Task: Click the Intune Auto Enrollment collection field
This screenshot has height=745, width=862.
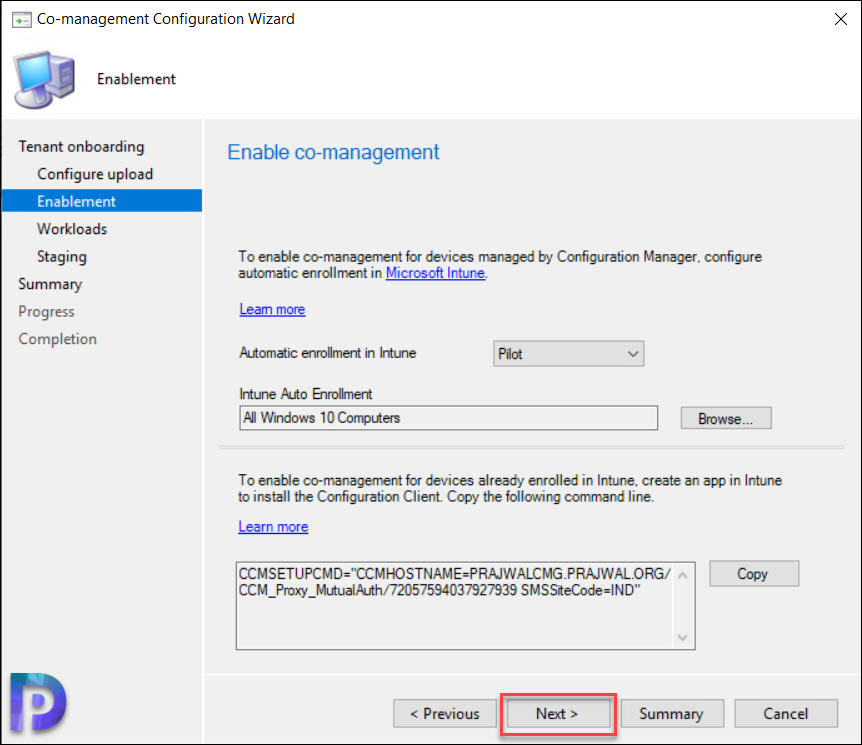Action: click(449, 418)
